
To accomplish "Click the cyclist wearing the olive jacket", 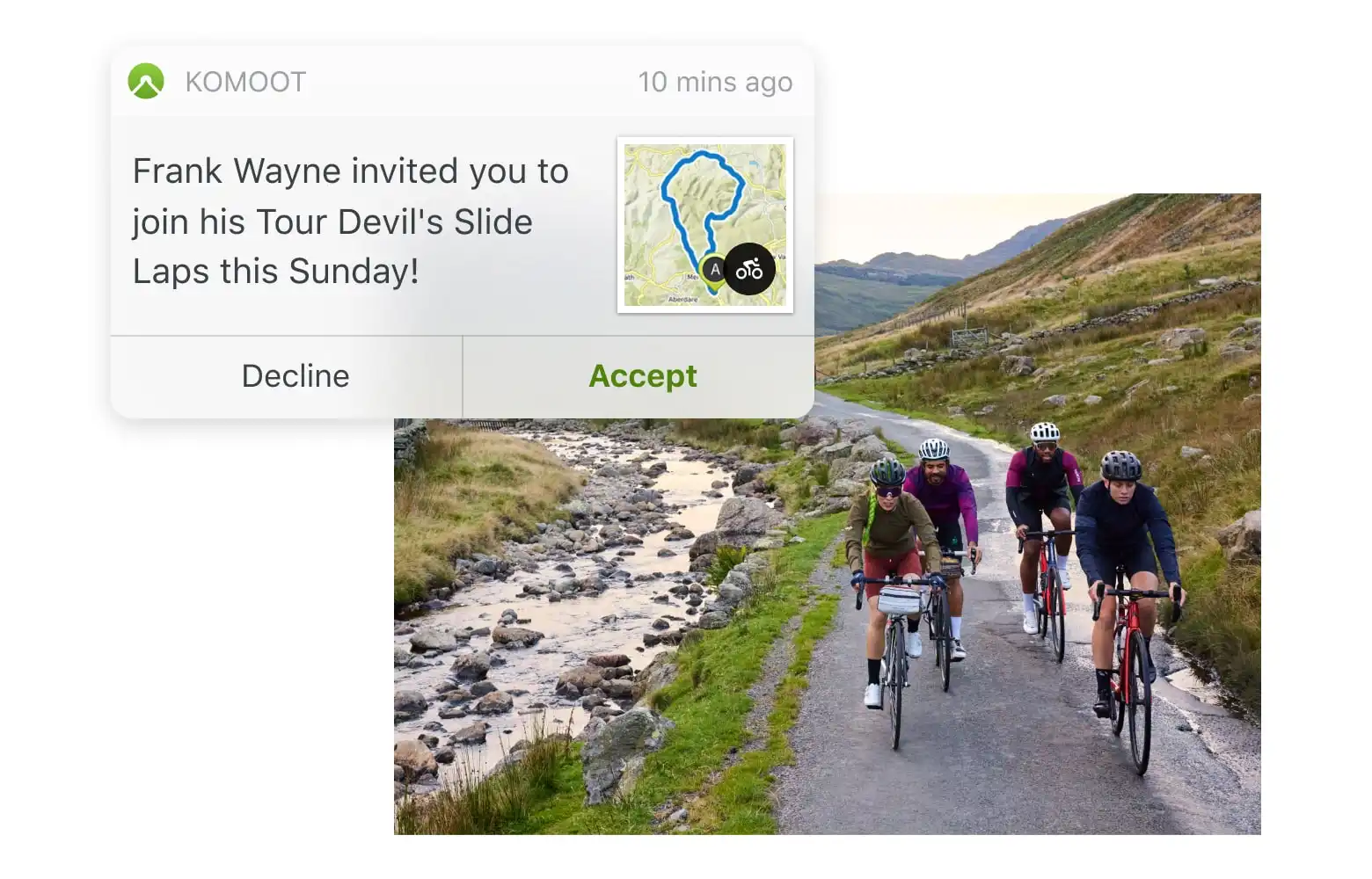I will [890, 527].
